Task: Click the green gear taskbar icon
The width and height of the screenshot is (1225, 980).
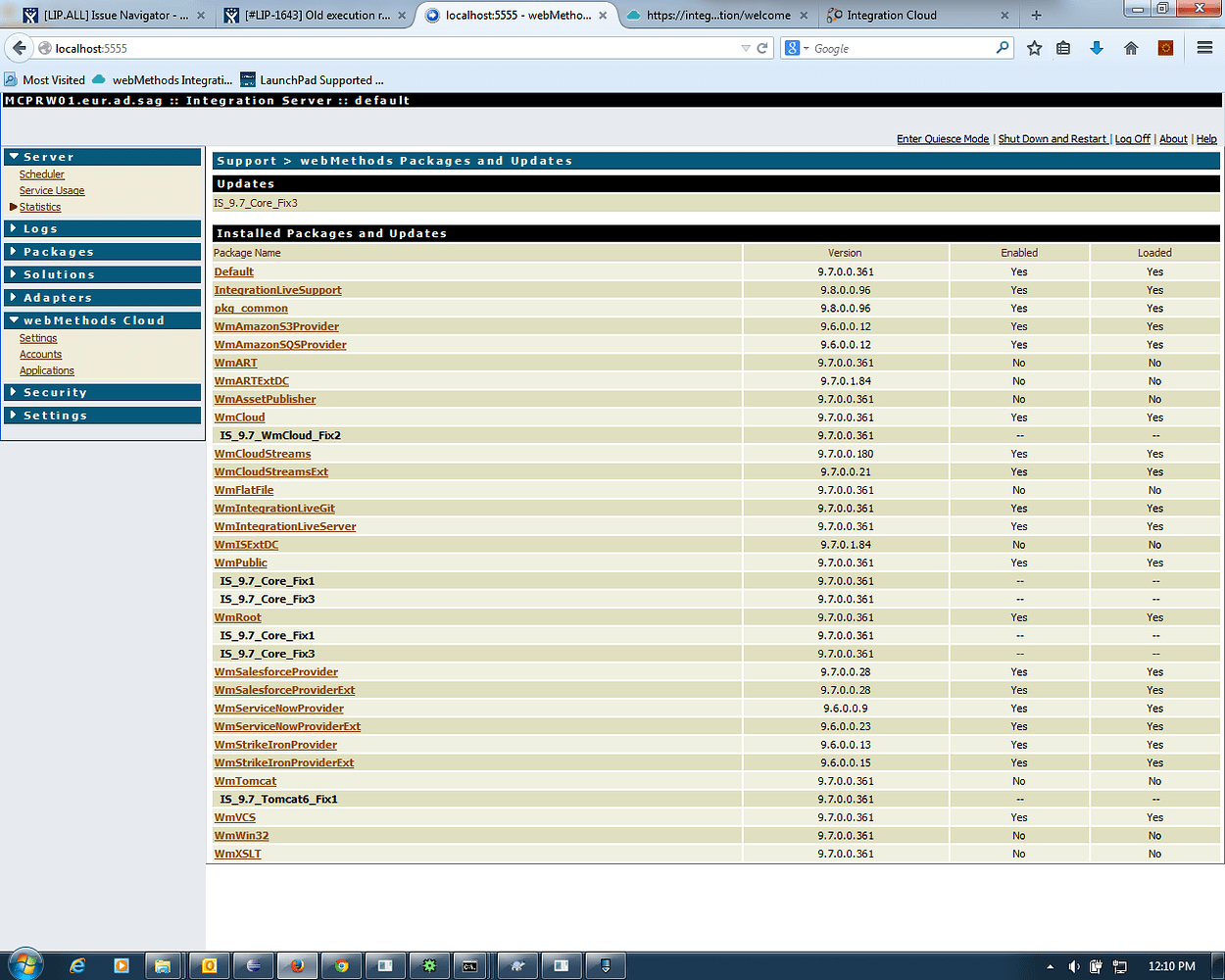Action: 429,965
